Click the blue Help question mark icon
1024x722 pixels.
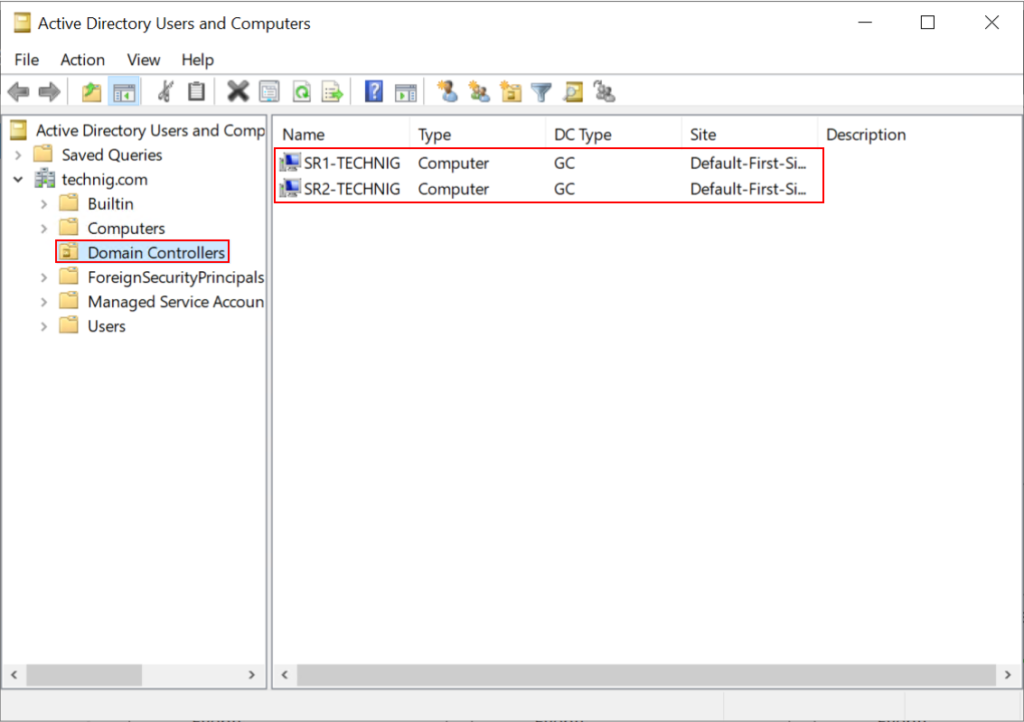(374, 91)
